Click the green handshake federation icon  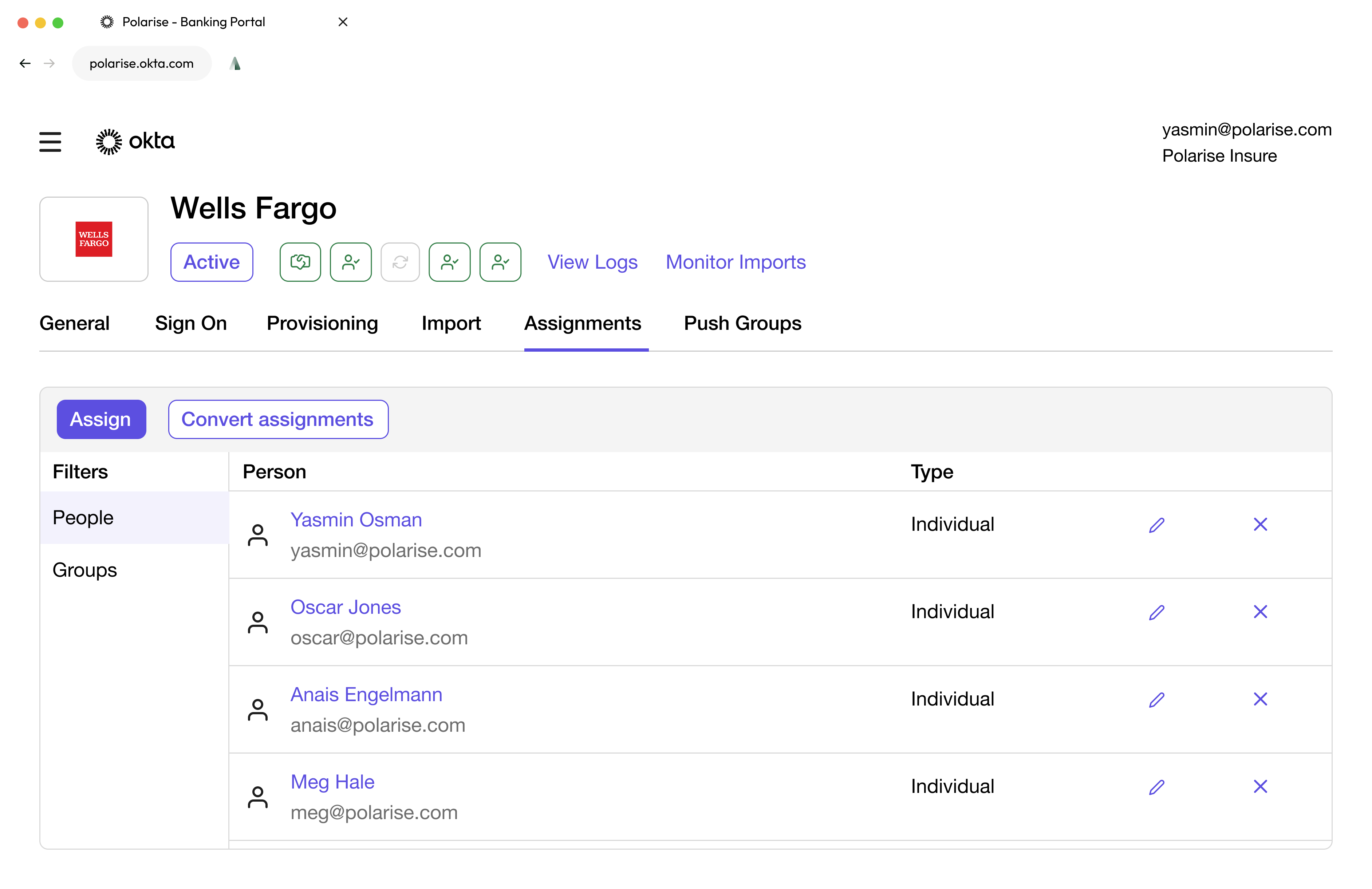300,262
